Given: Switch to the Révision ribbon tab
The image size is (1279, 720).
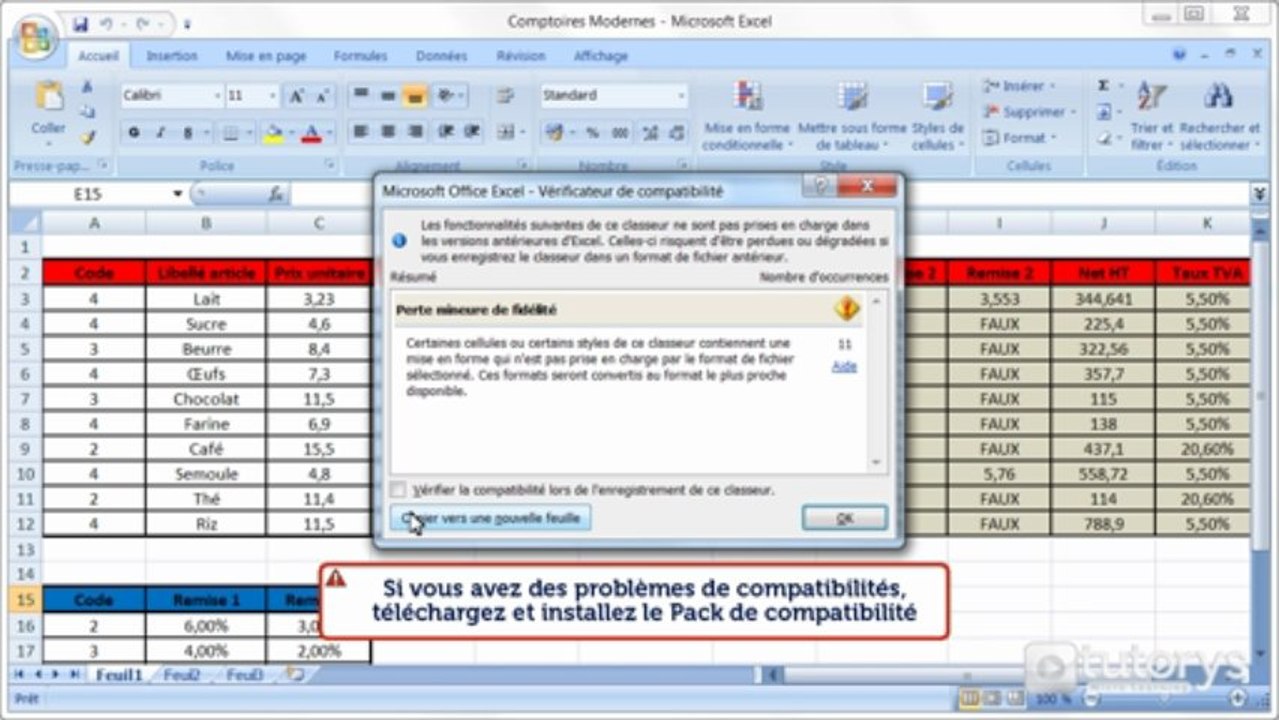Looking at the screenshot, I should pos(521,57).
